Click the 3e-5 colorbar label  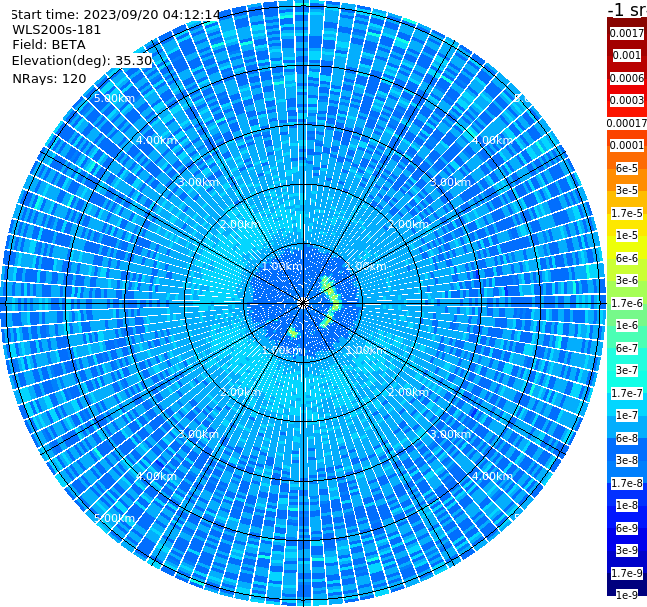tap(627, 190)
